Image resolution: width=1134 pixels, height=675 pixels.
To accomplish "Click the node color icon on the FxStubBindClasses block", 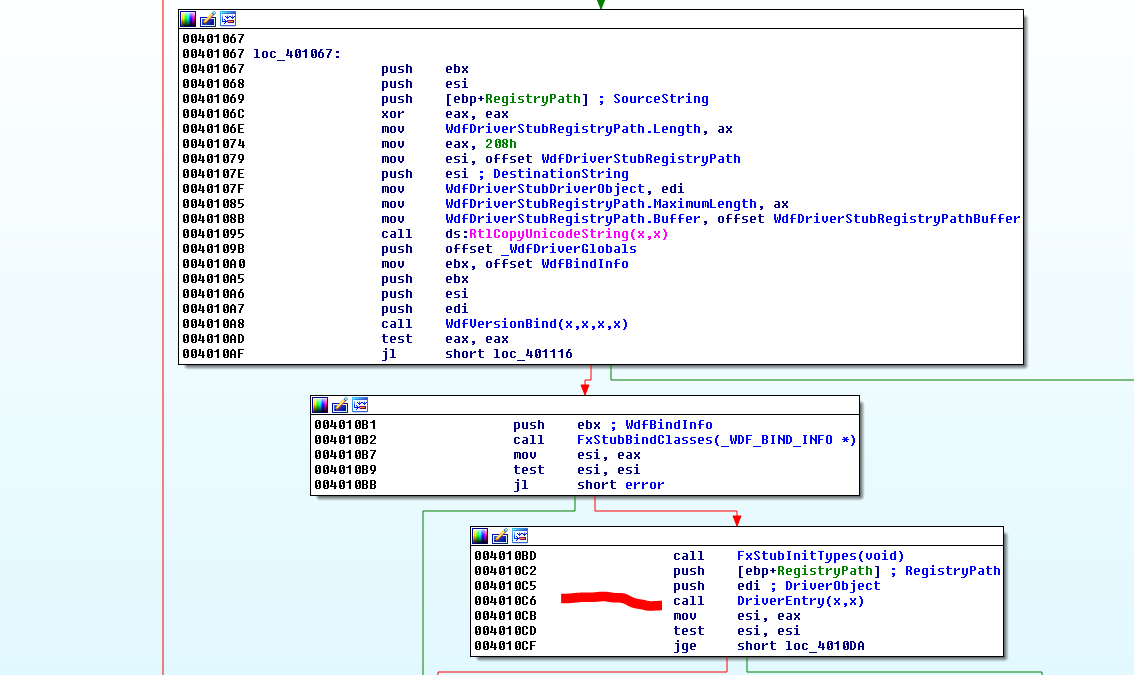I will click(320, 405).
